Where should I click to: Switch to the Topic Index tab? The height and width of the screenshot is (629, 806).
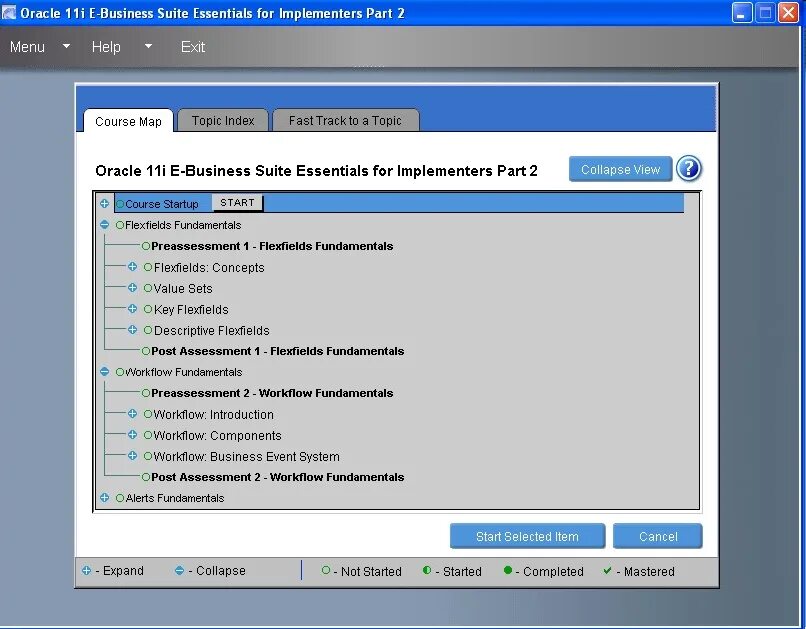[x=223, y=120]
